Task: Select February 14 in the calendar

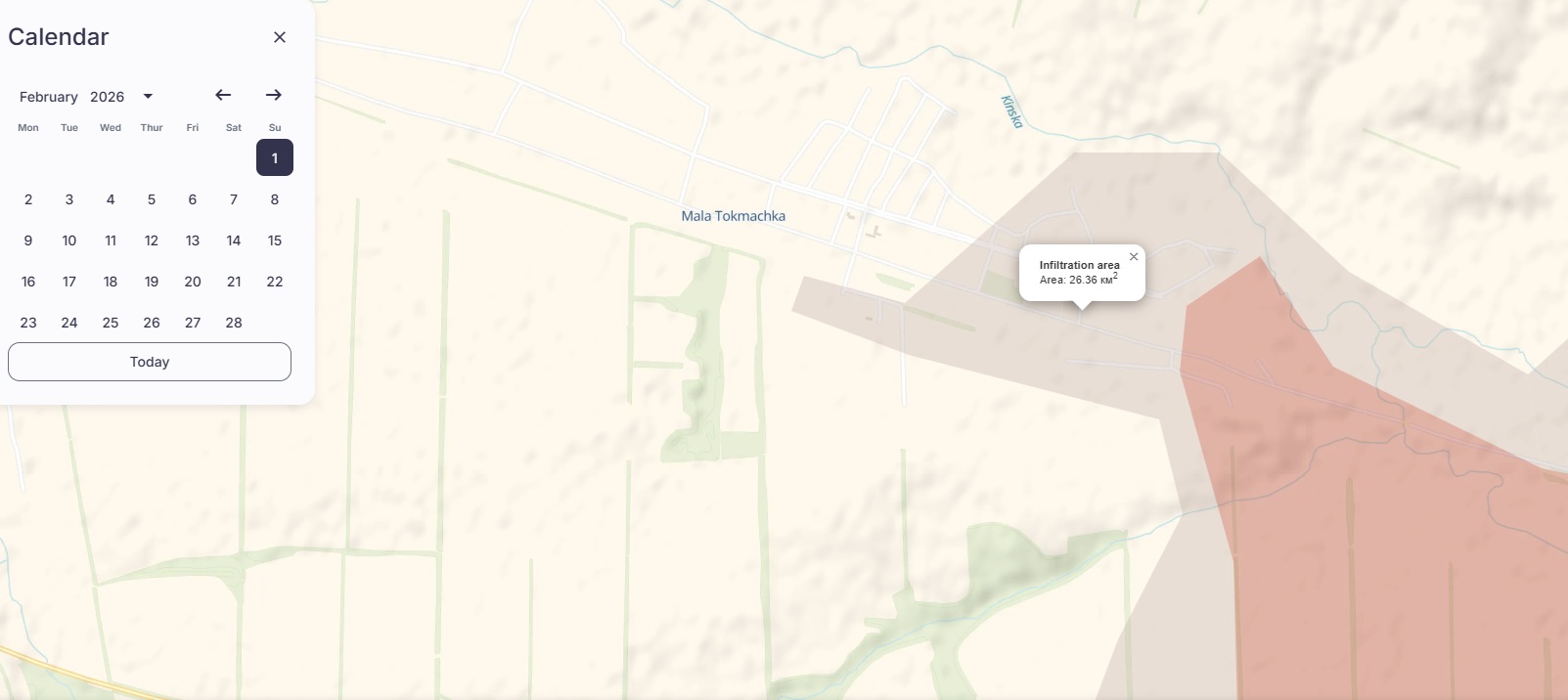Action: click(x=234, y=241)
